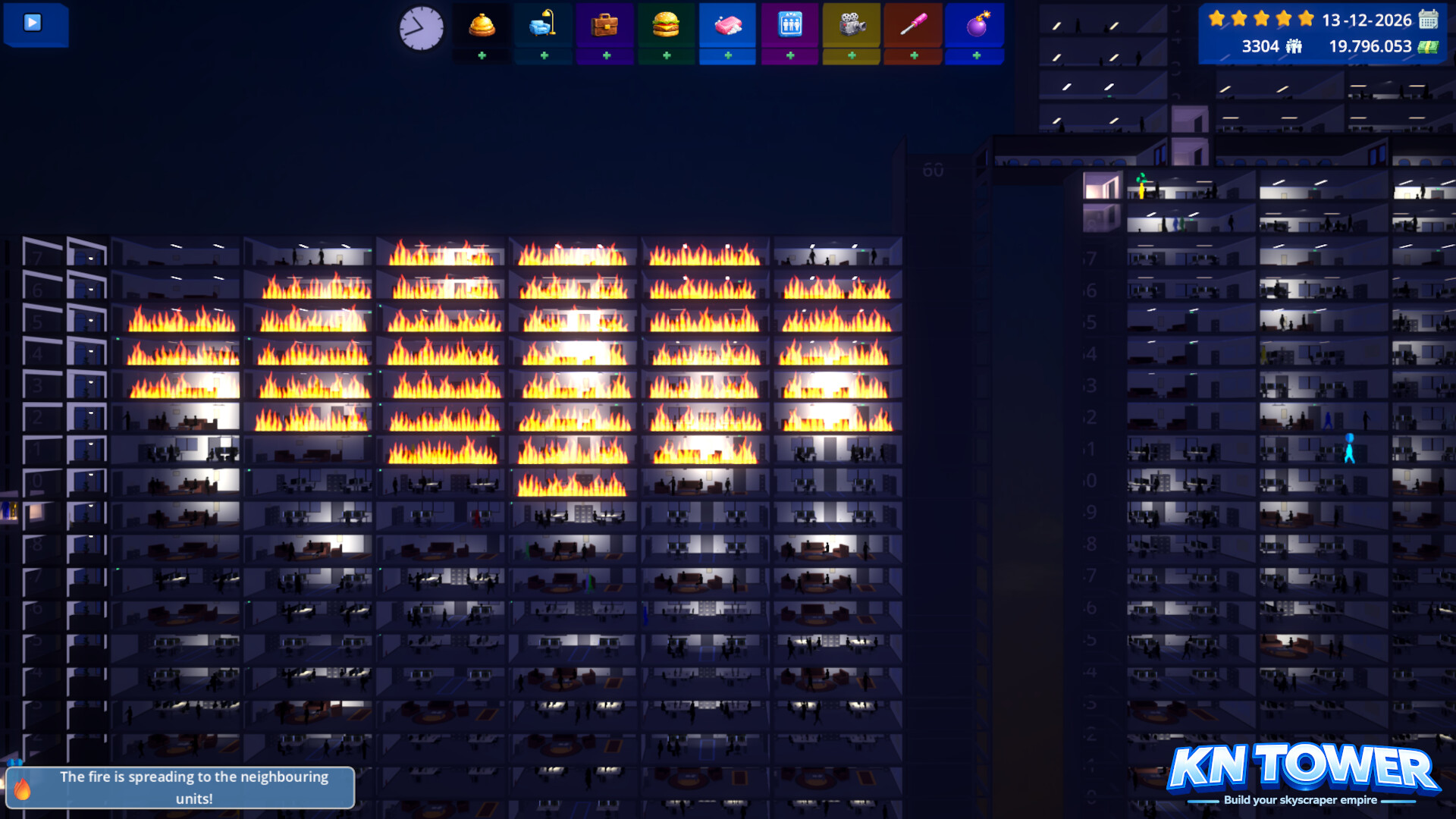Open the elevator transport category

pyautogui.click(x=790, y=25)
